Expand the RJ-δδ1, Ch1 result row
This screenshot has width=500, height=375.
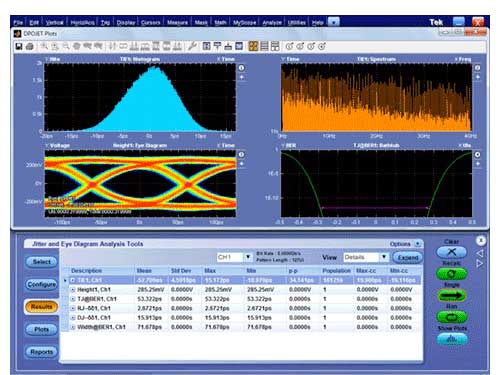(73, 308)
